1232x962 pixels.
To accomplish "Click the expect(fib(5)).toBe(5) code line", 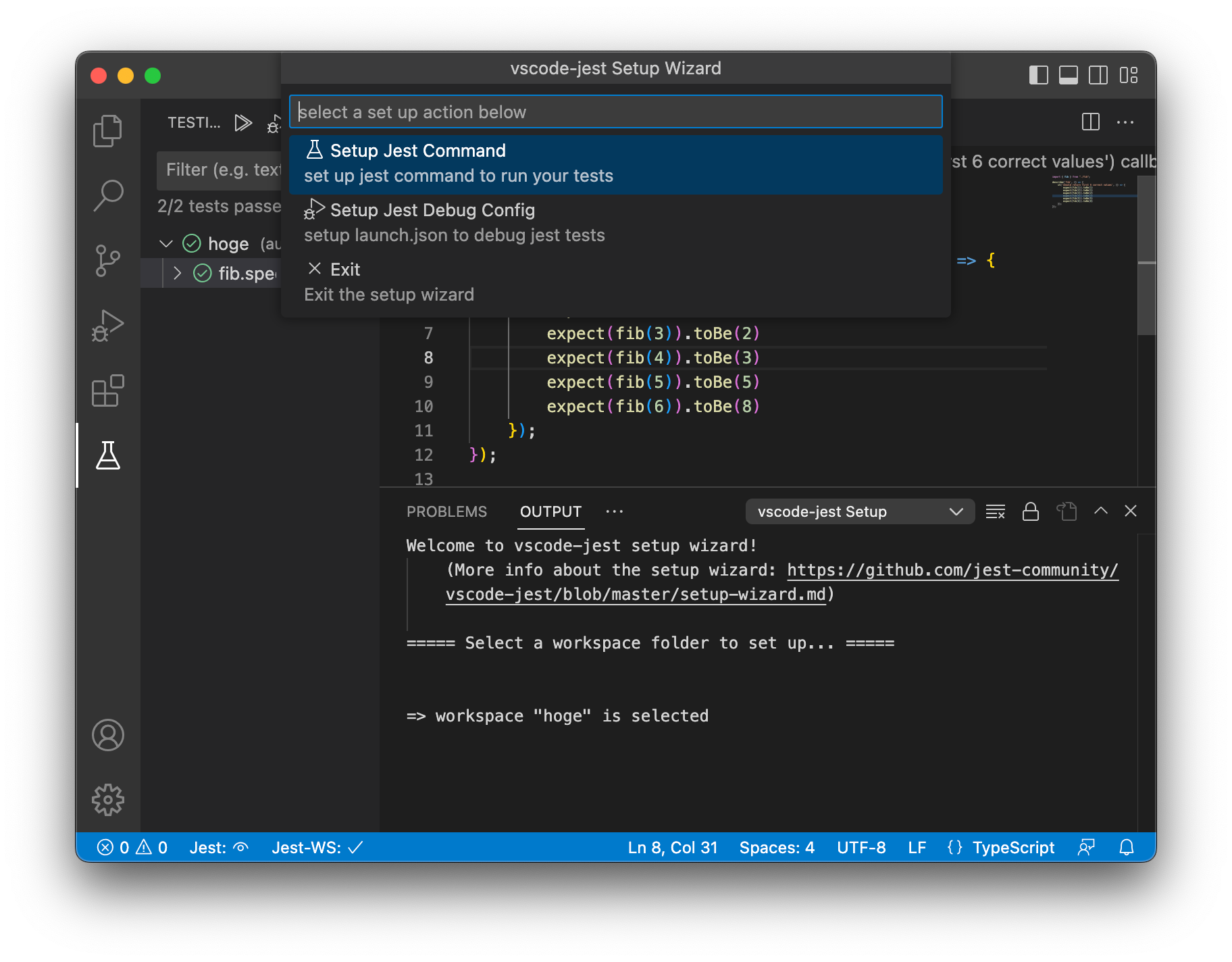I will point(653,382).
